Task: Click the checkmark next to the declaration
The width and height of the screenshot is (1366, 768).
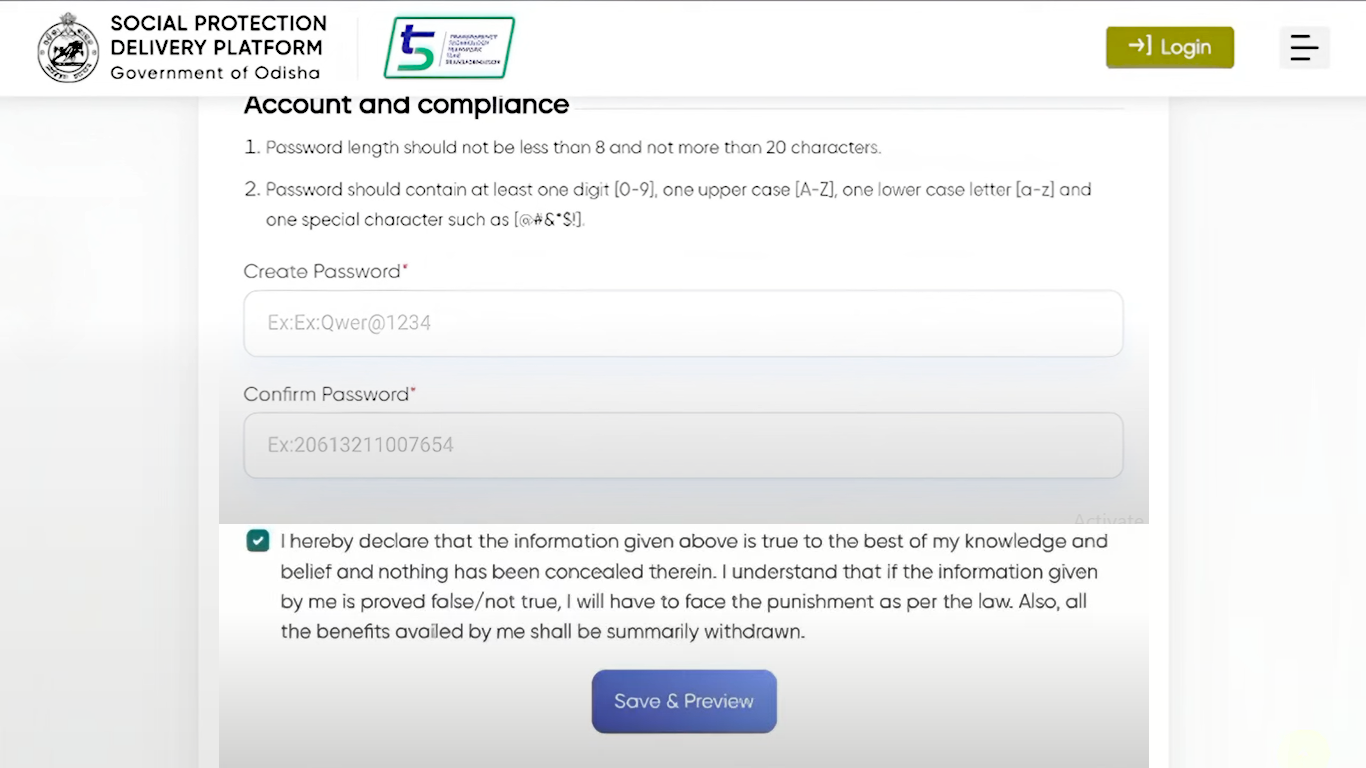Action: point(258,541)
